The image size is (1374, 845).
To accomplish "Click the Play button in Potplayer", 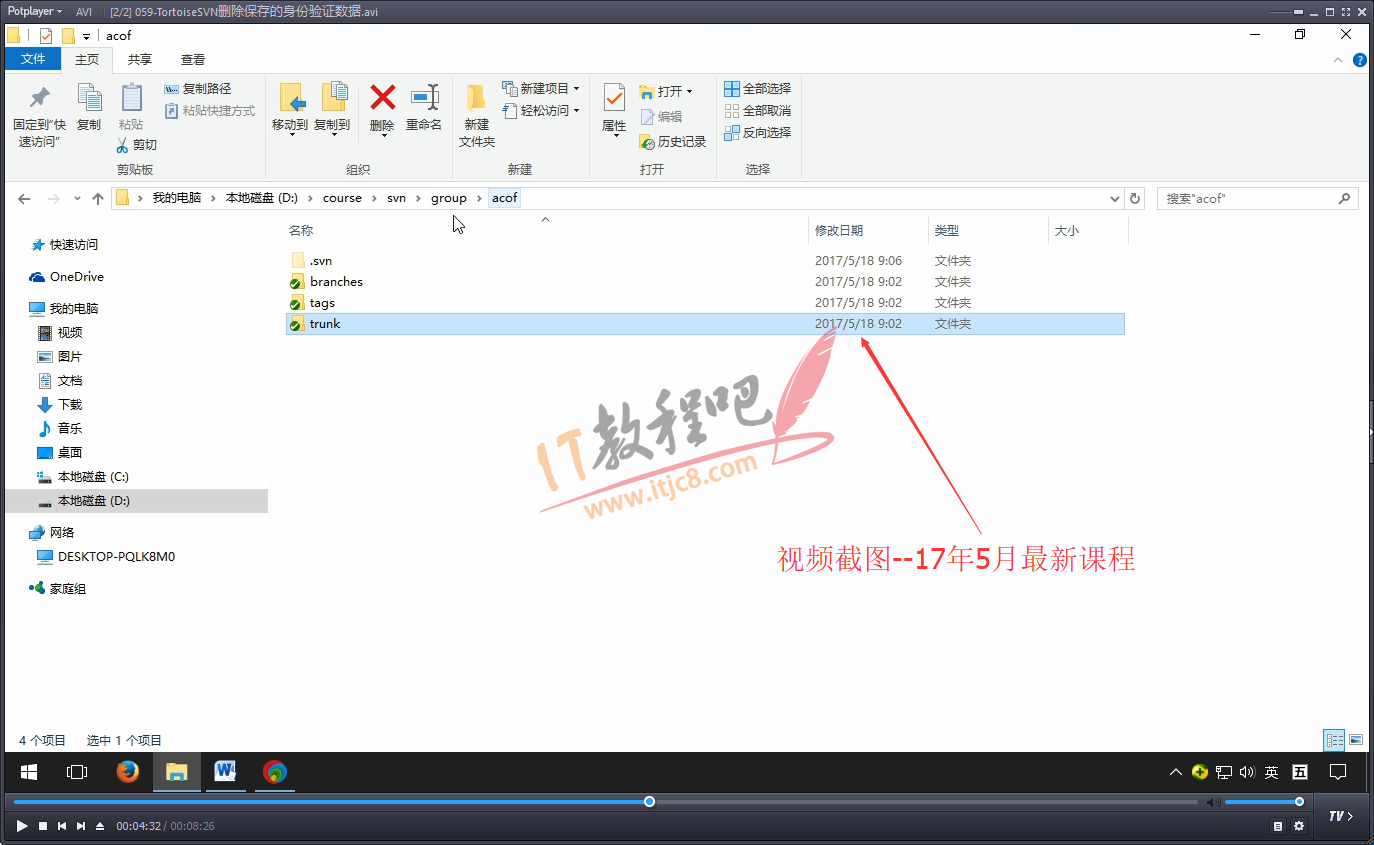I will (22, 826).
